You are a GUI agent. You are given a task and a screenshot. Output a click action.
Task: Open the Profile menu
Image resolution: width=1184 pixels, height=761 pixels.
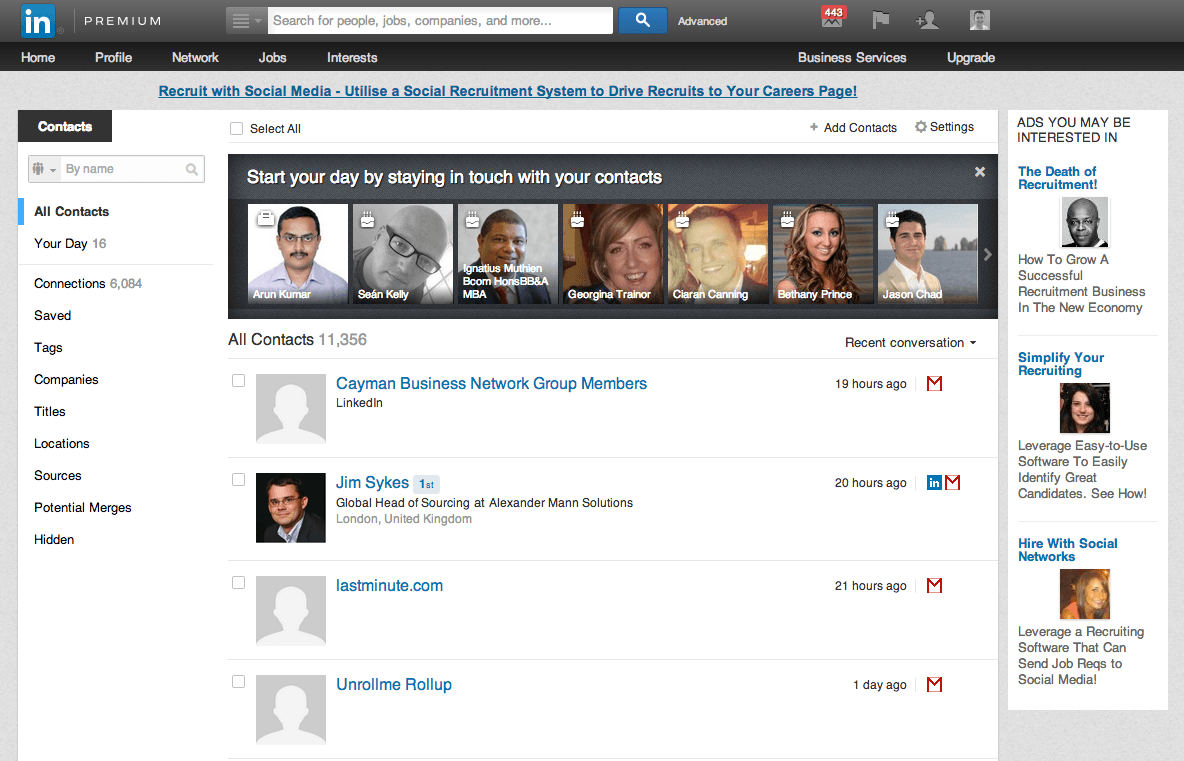(x=113, y=57)
